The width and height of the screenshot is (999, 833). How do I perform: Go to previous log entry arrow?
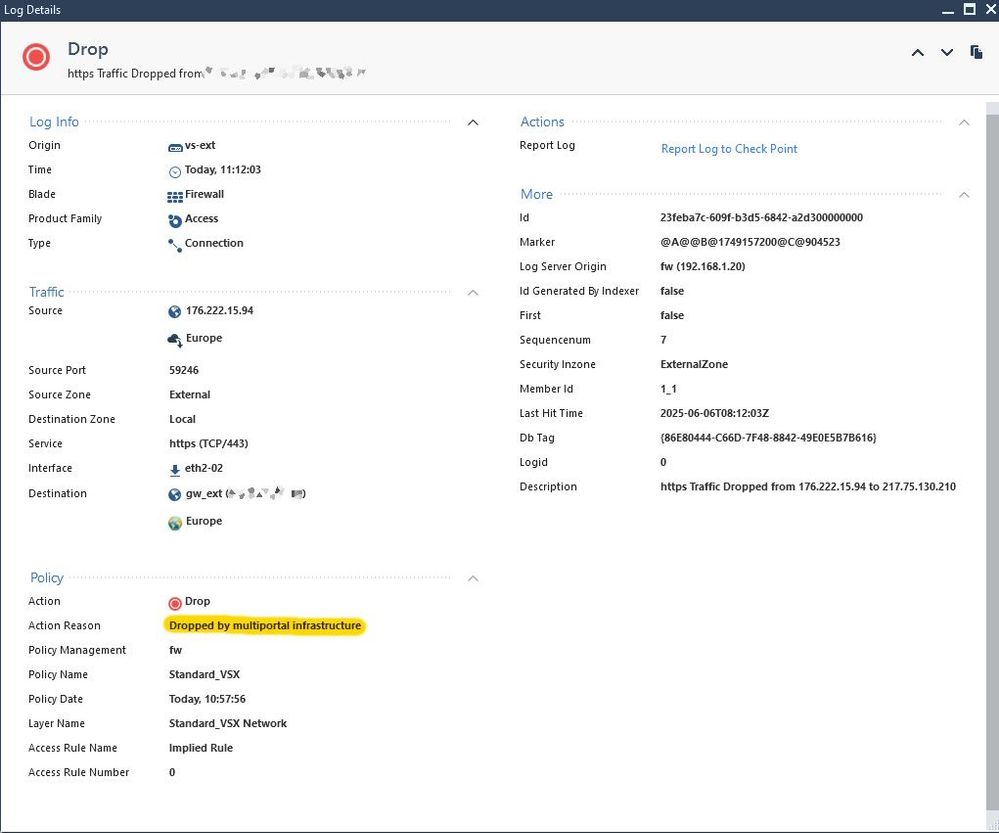(917, 53)
